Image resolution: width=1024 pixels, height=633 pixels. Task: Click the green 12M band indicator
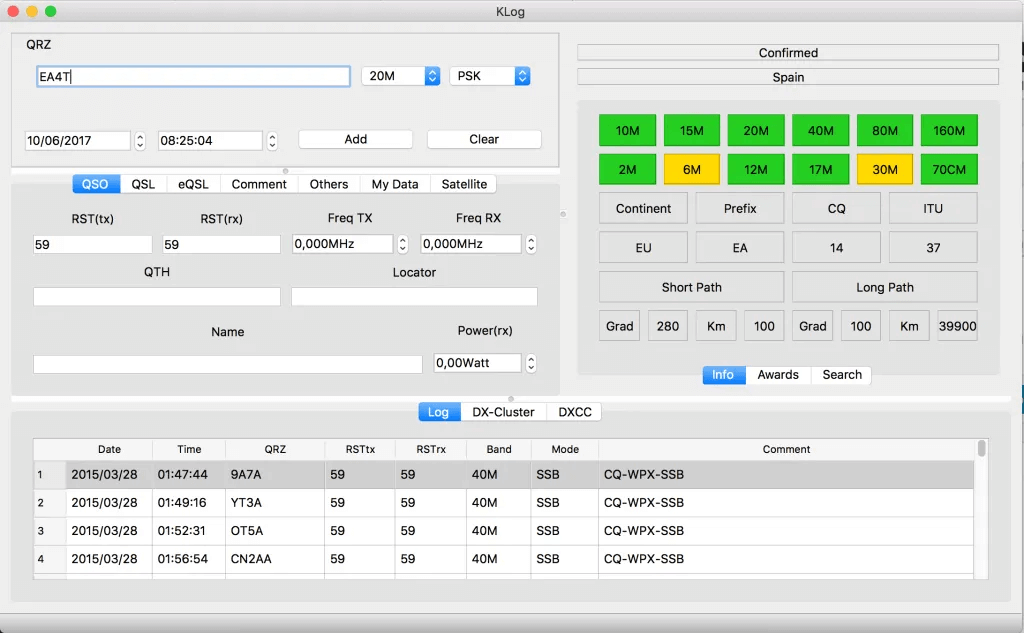(x=756, y=170)
